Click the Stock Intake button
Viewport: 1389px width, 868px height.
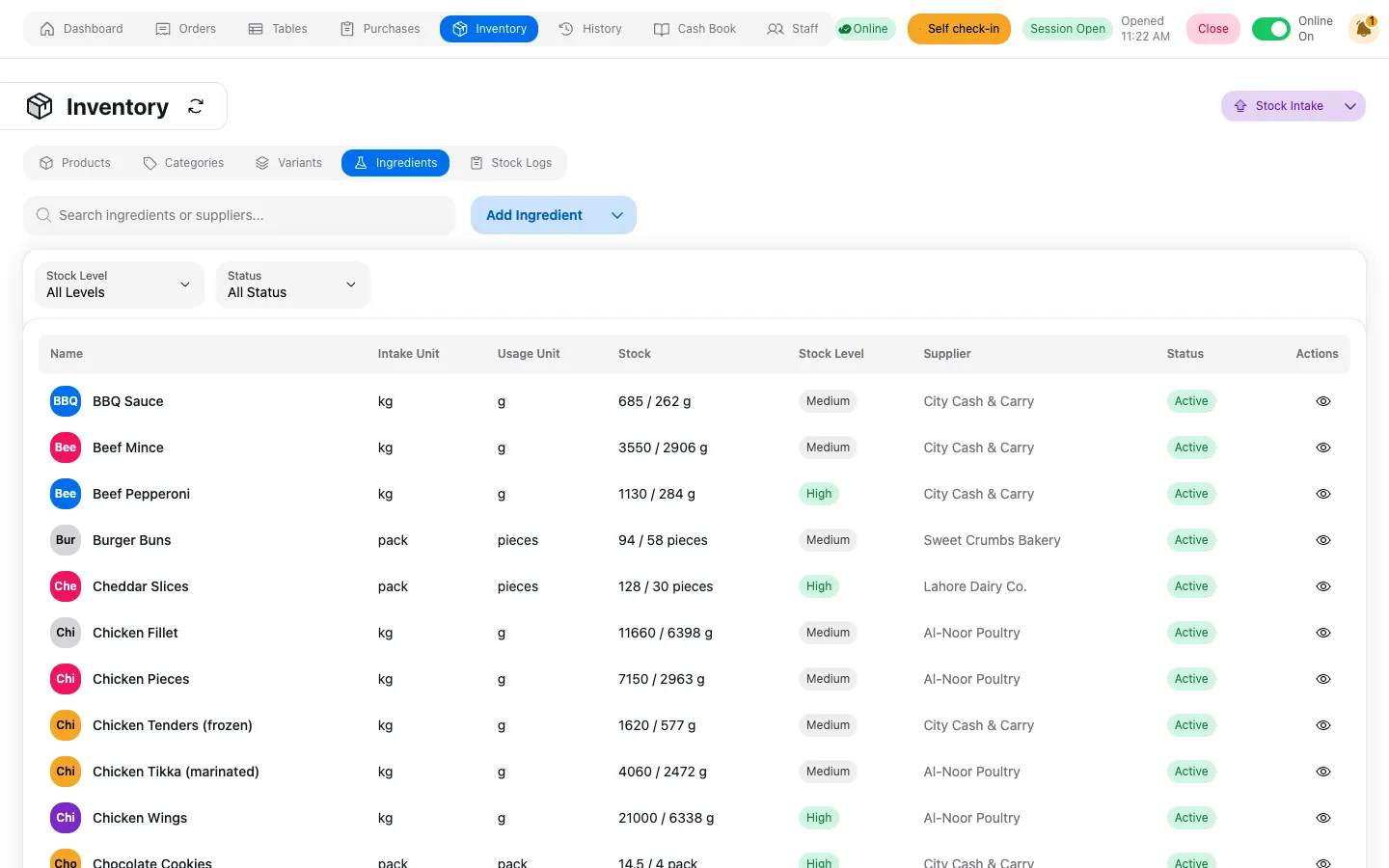click(1279, 106)
